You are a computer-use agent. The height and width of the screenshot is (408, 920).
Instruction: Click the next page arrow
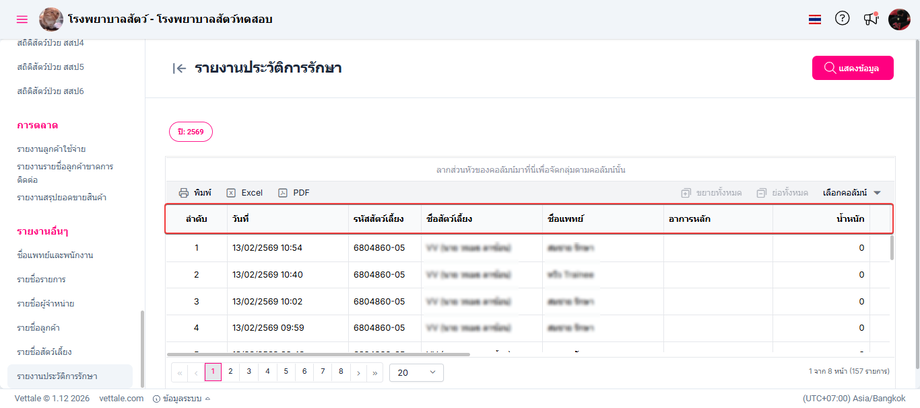[x=358, y=372]
